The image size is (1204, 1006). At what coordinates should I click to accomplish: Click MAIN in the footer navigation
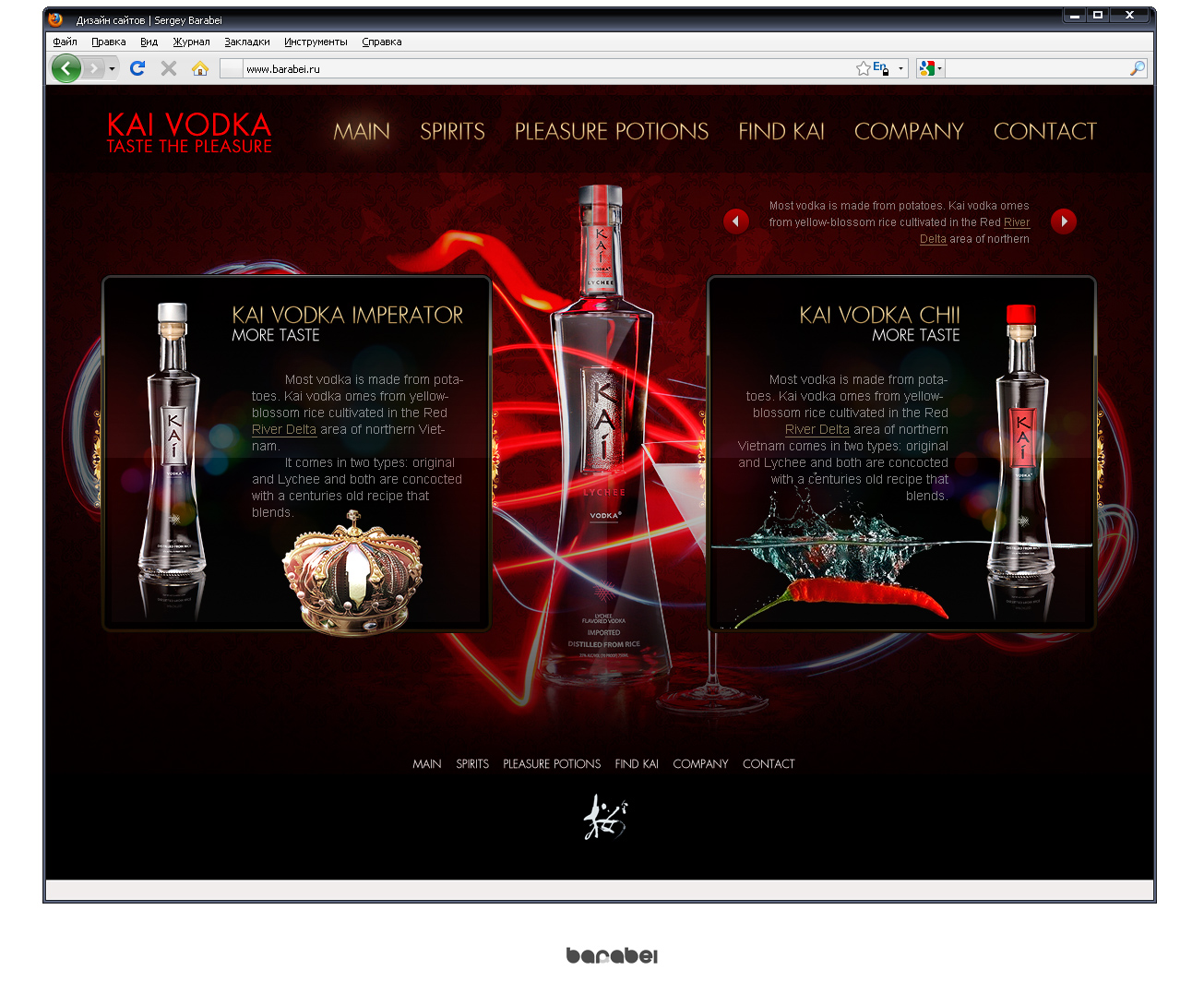point(427,764)
